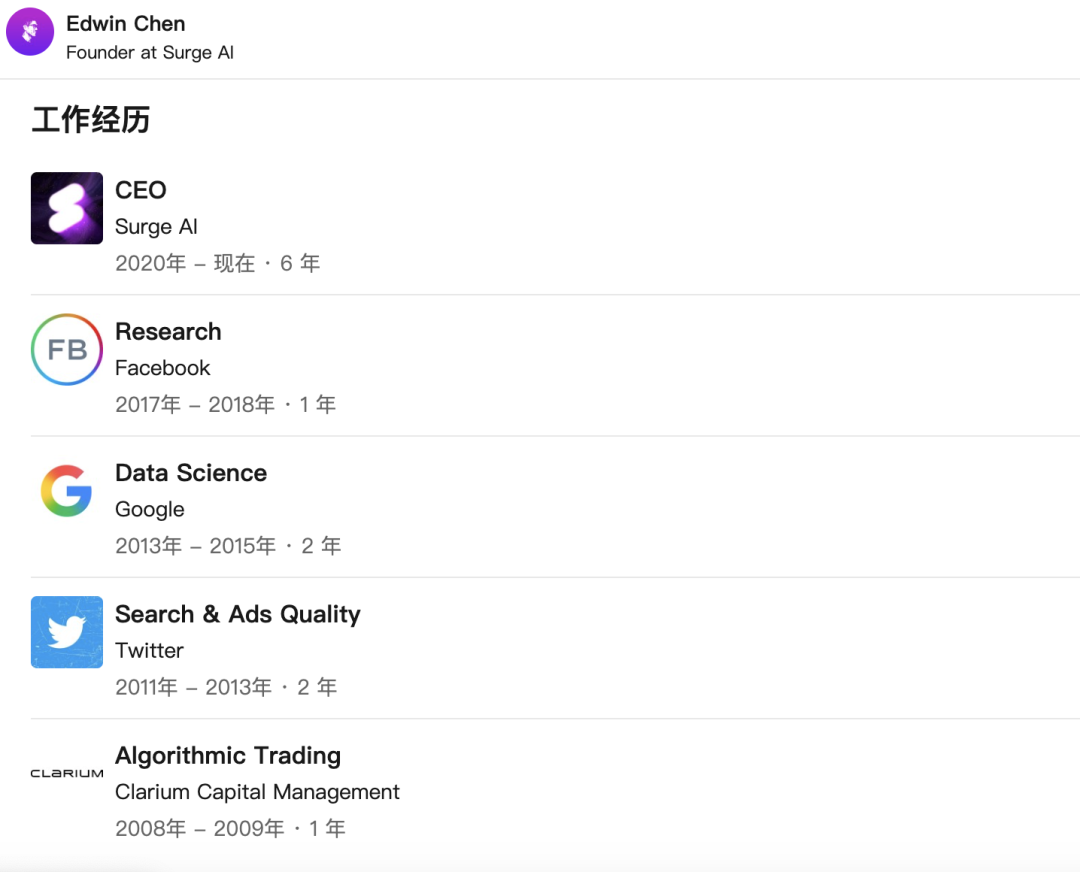The height and width of the screenshot is (872, 1080).
Task: Click the Twitter company name text
Action: pos(149,650)
